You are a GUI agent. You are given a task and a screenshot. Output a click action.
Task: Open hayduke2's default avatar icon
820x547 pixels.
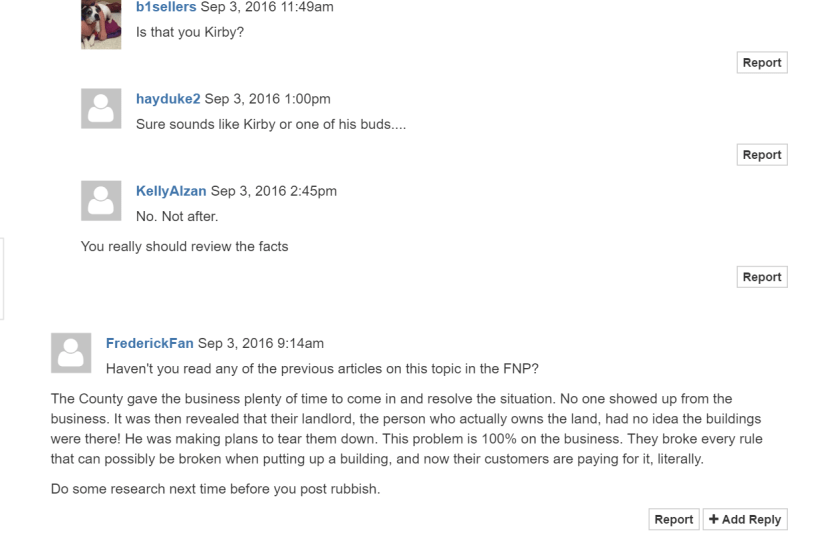(101, 109)
